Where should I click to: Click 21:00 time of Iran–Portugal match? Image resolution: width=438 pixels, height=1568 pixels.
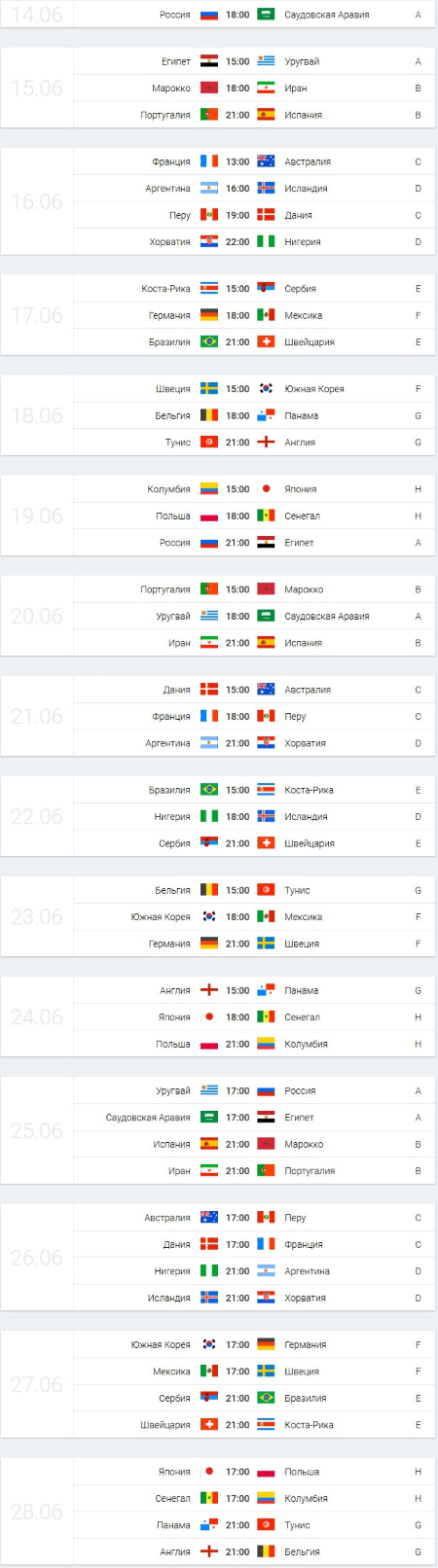coord(237,1171)
